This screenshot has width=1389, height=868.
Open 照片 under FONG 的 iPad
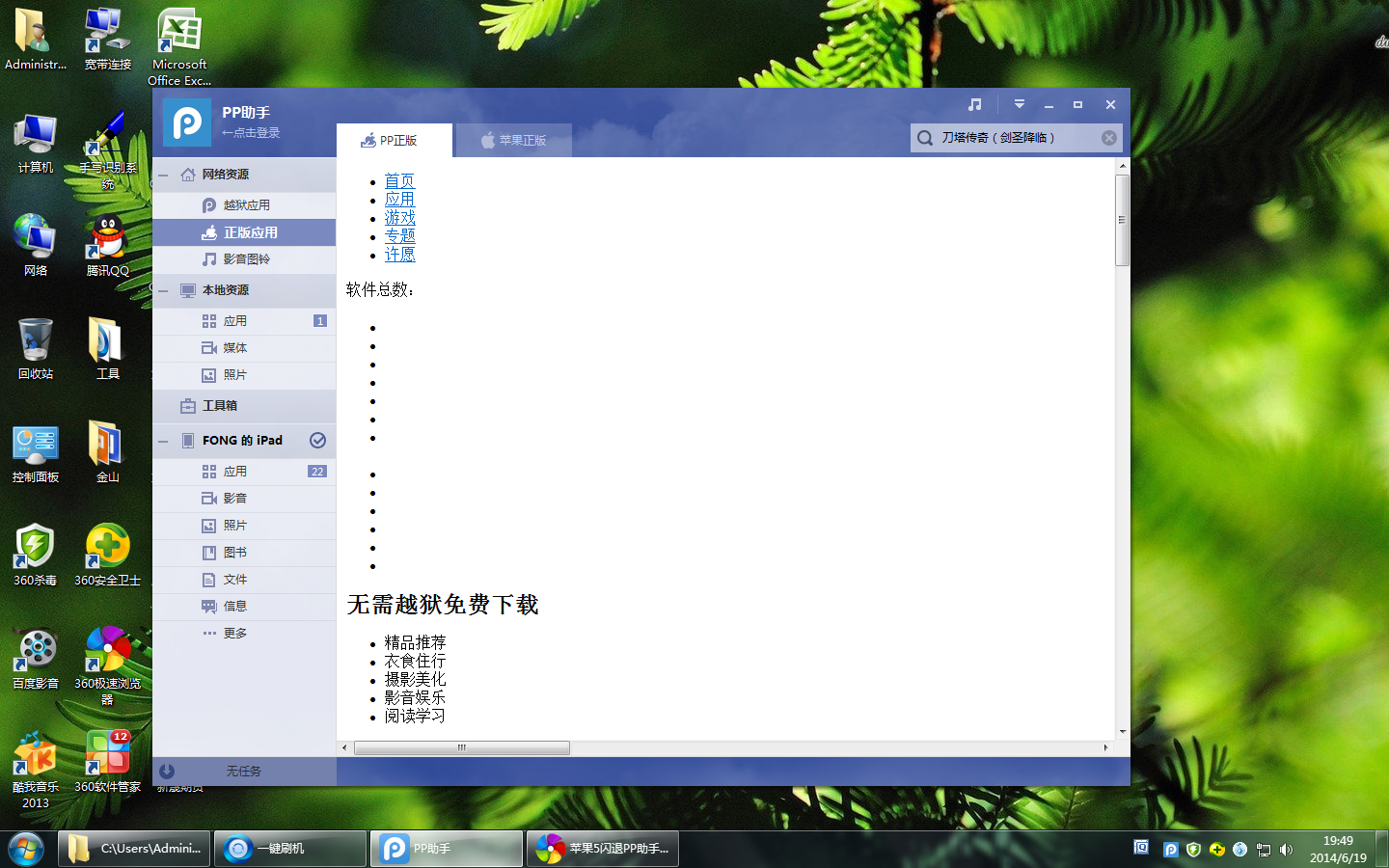pyautogui.click(x=244, y=526)
